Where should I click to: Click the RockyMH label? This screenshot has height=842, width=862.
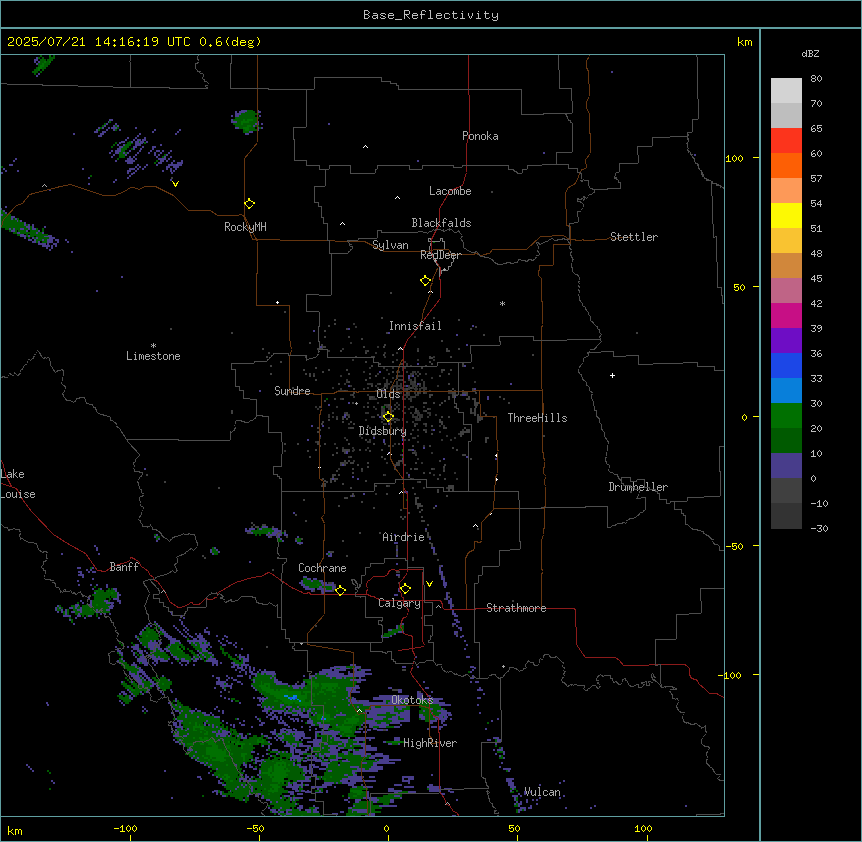pyautogui.click(x=245, y=227)
